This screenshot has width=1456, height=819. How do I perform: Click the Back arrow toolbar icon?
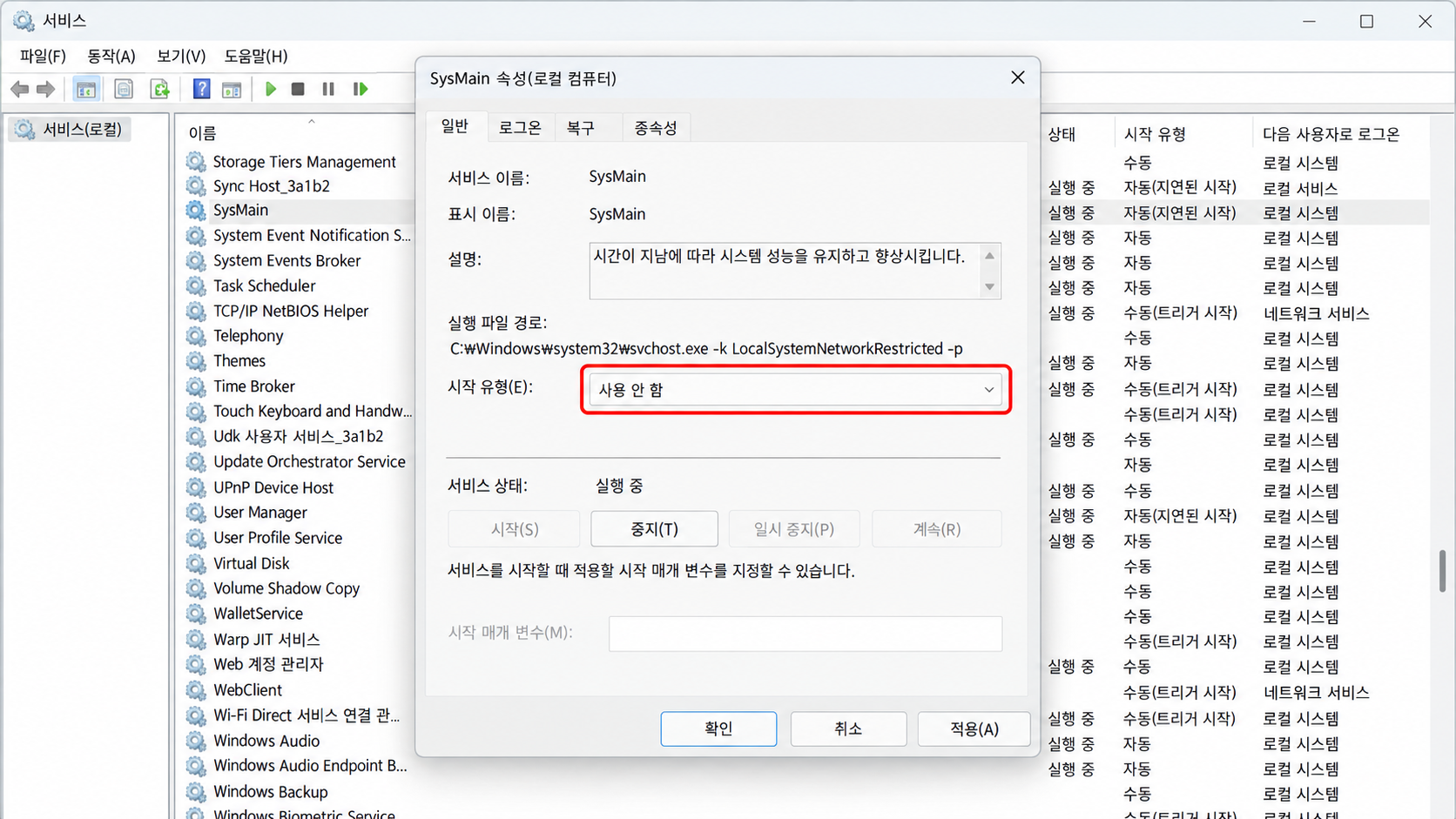[19, 89]
